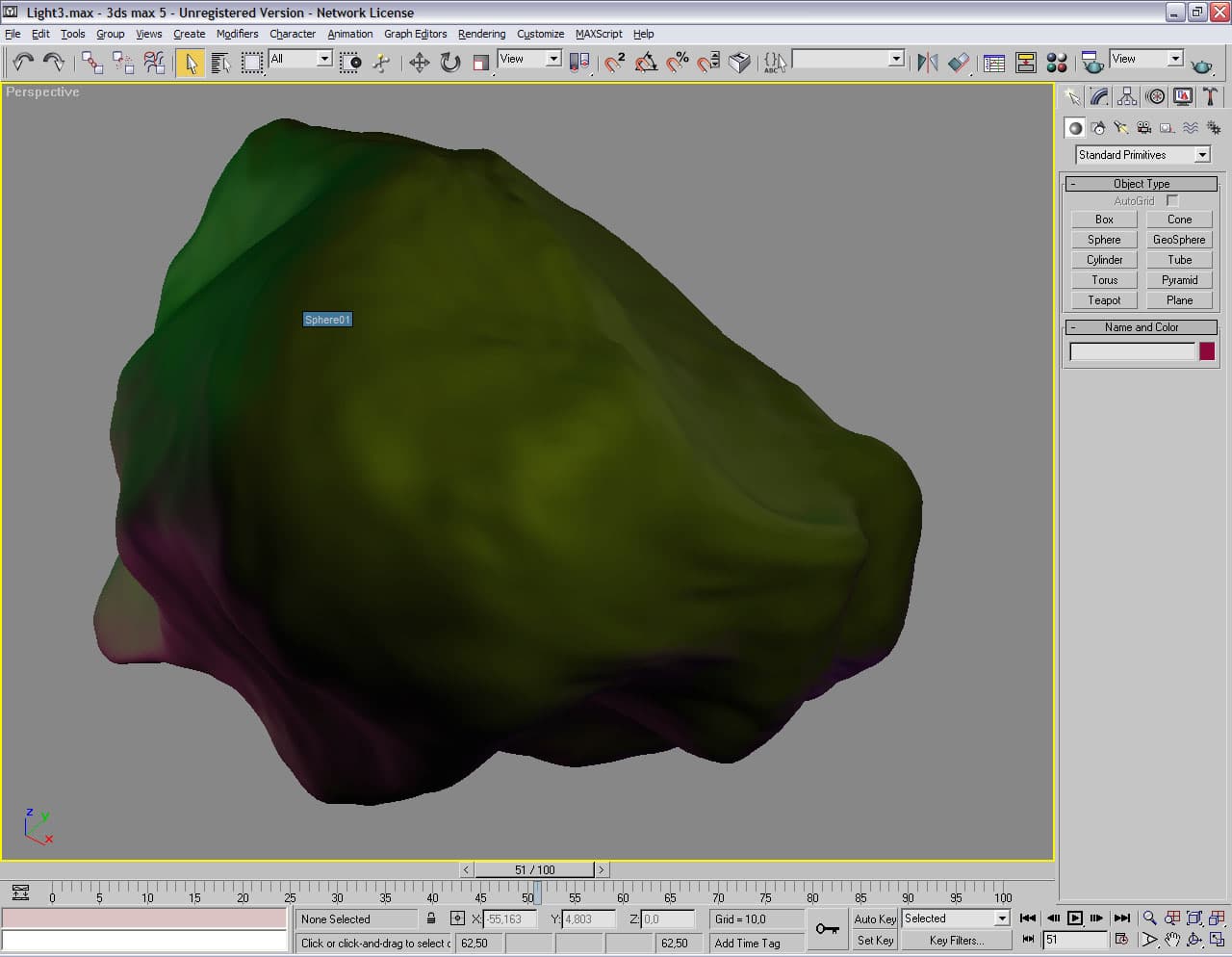Switch to the Modify command panel

pos(1099,96)
